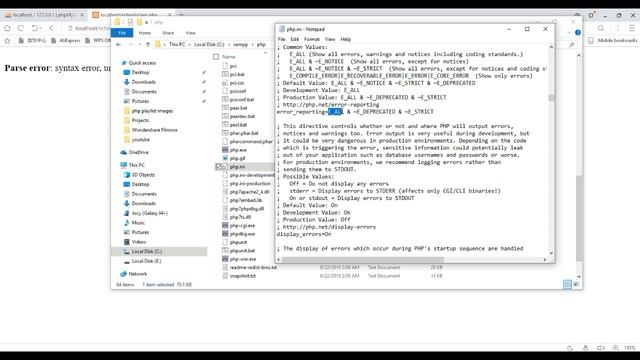
Task: Open Documents under Quick access
Action: [144, 92]
